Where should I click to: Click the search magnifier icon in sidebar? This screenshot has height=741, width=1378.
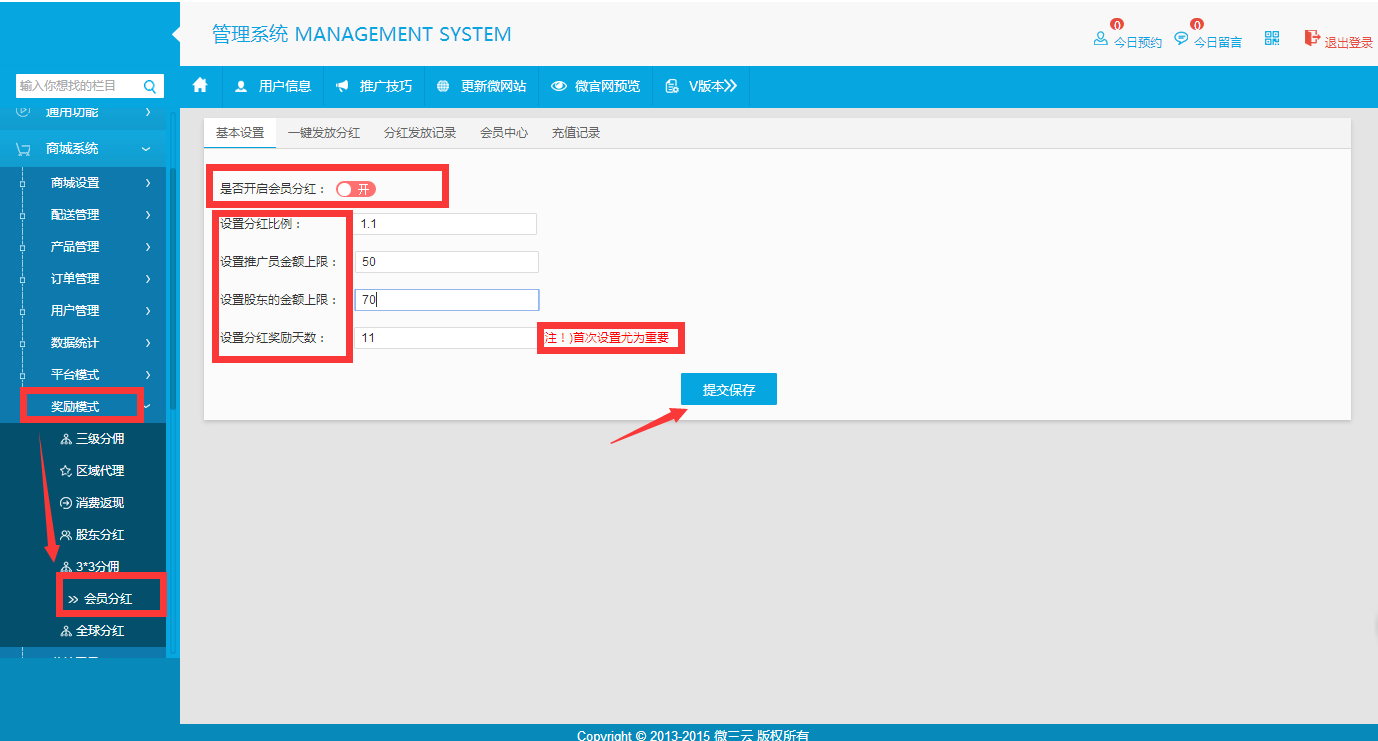click(x=150, y=87)
